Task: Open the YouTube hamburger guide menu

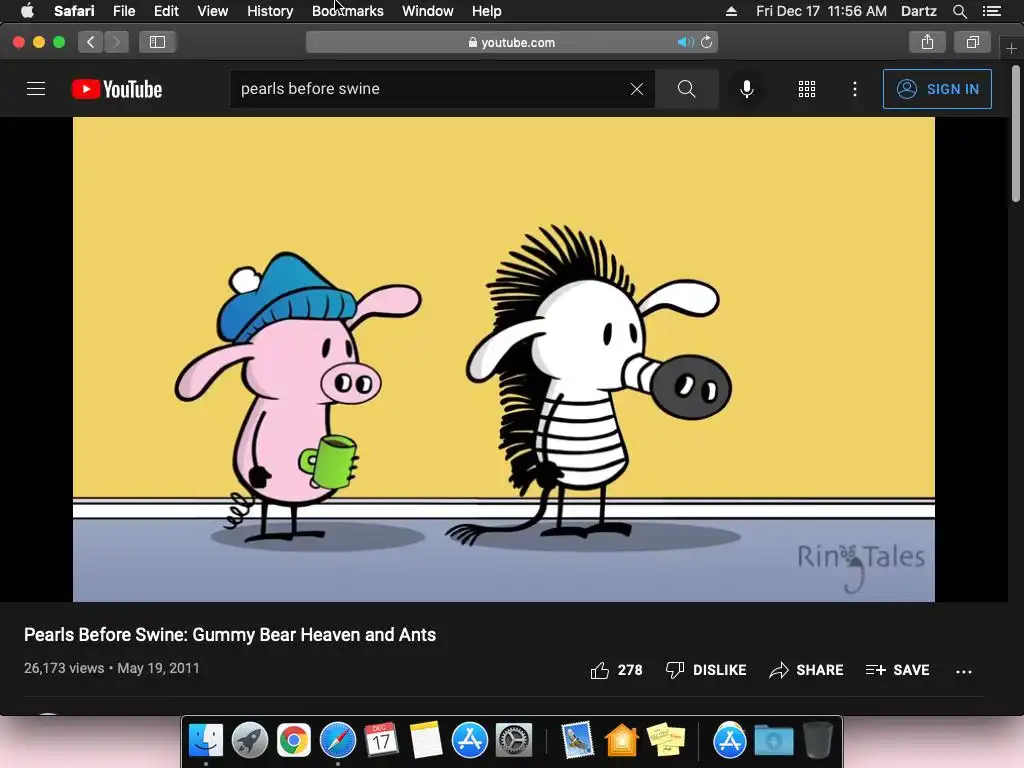Action: 36,89
